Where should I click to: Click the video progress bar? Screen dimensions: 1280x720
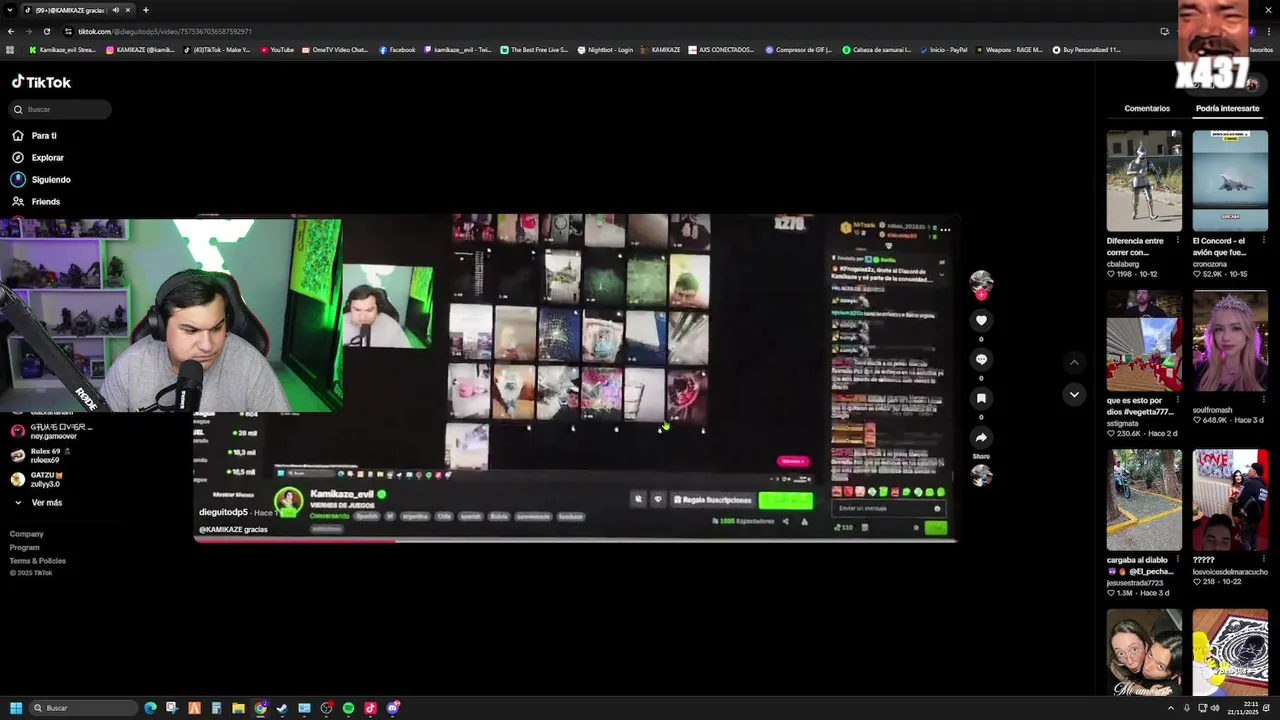575,540
